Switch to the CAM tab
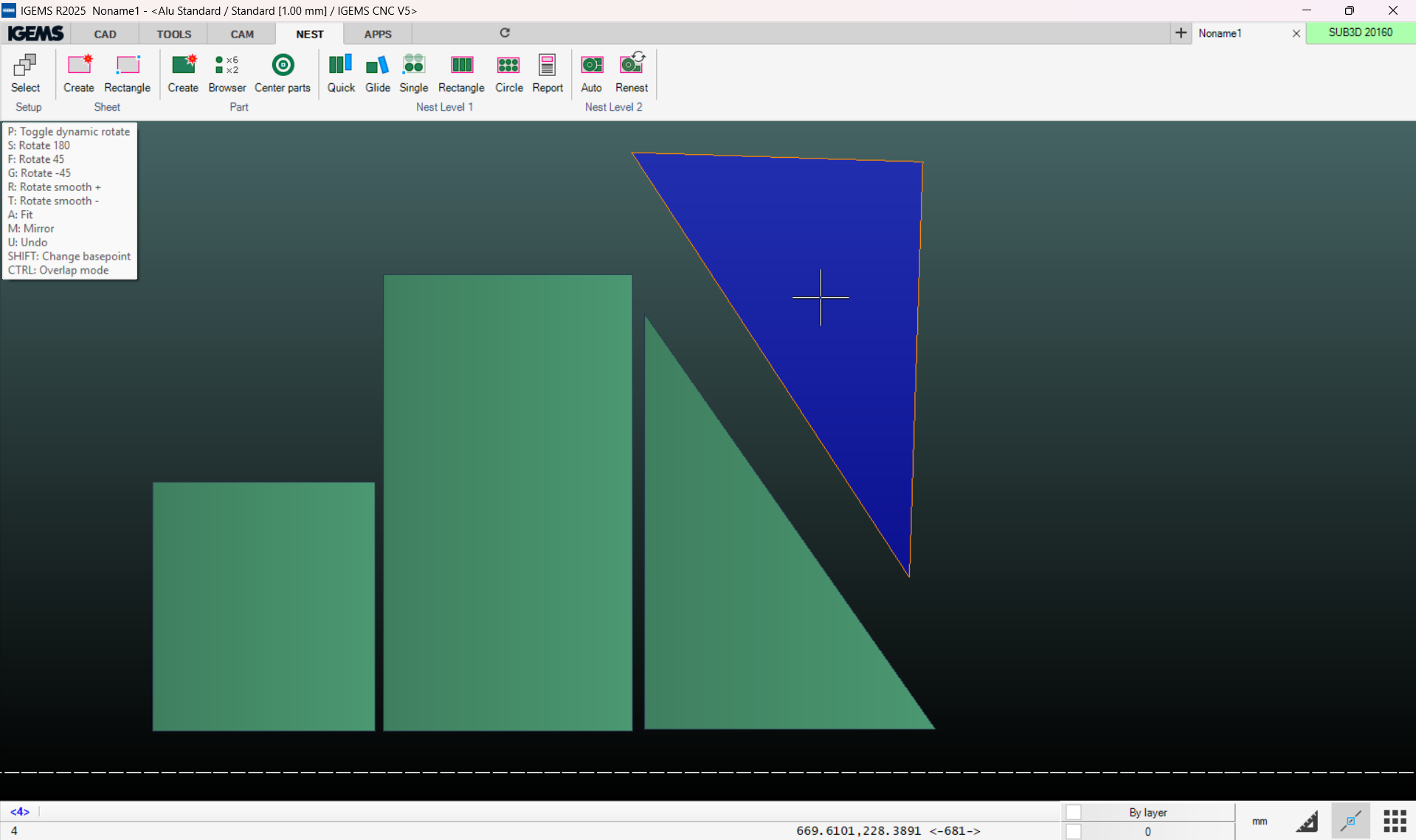 (x=241, y=34)
